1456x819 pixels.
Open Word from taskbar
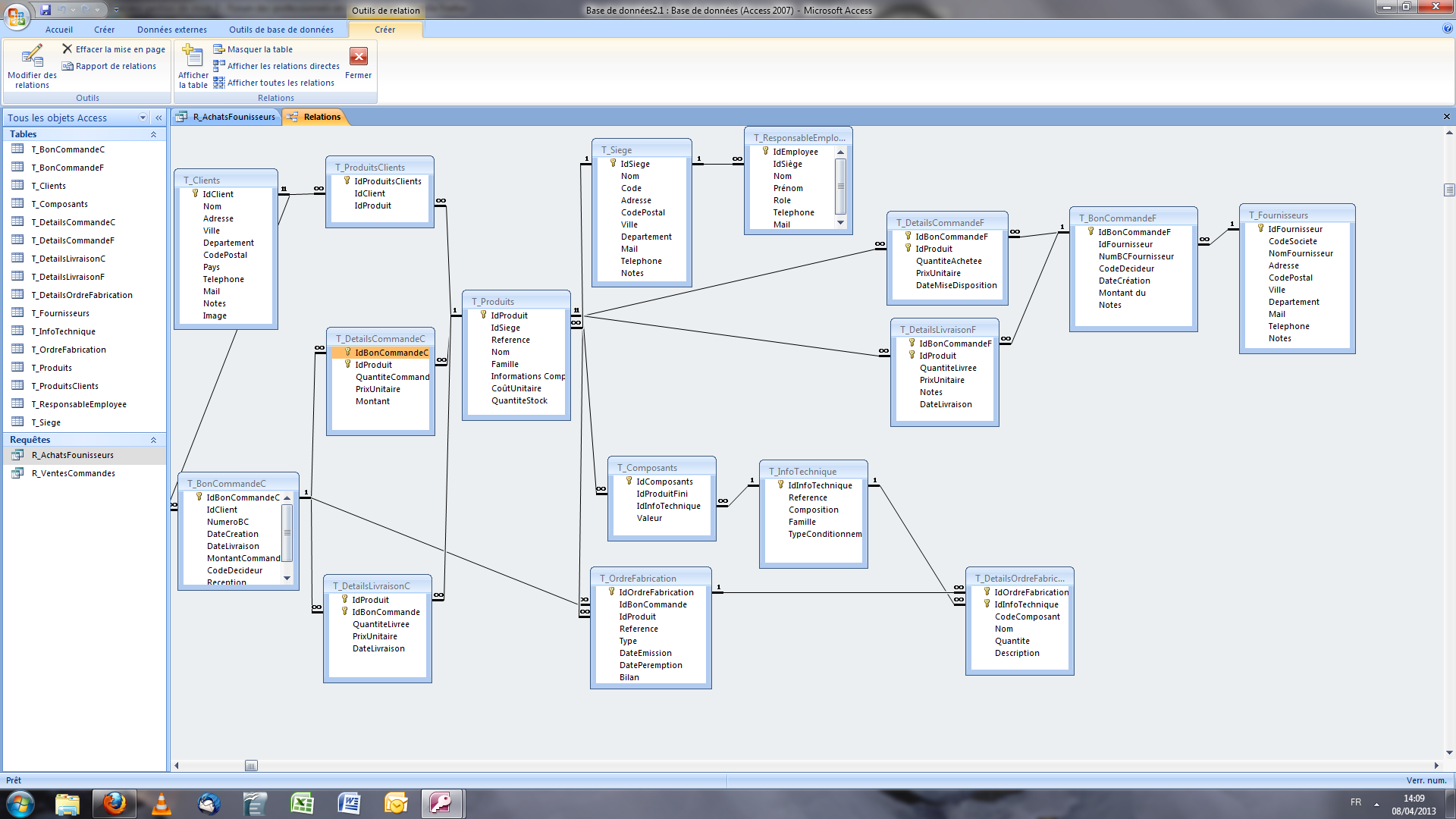[349, 804]
